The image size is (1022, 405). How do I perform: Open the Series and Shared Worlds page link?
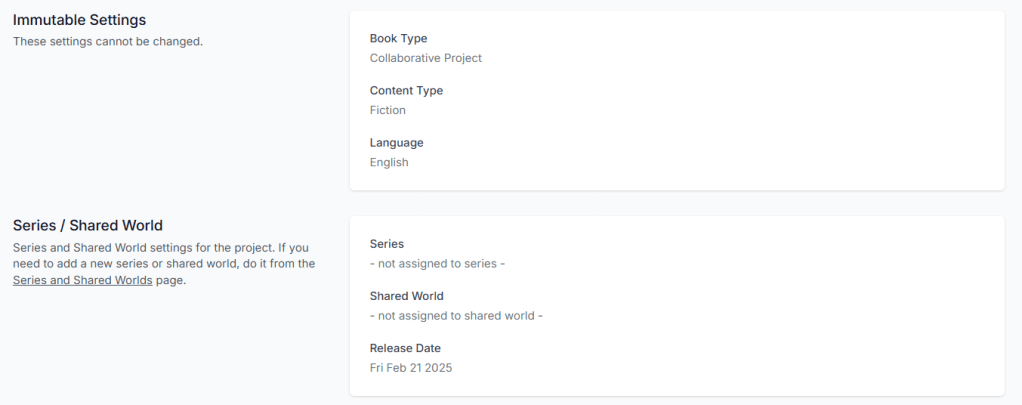tap(82, 281)
